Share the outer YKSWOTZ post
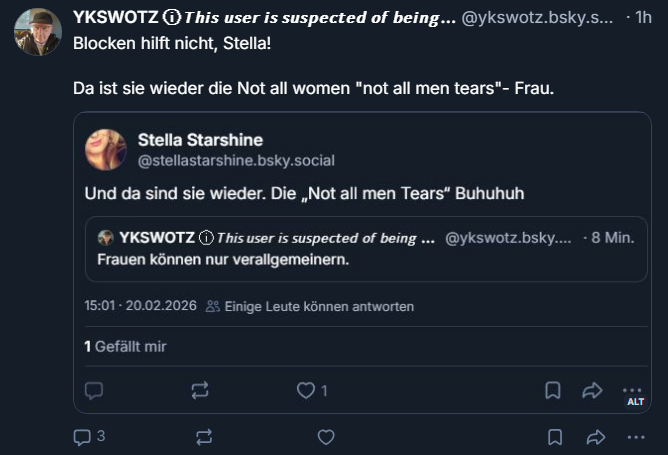 [594, 437]
